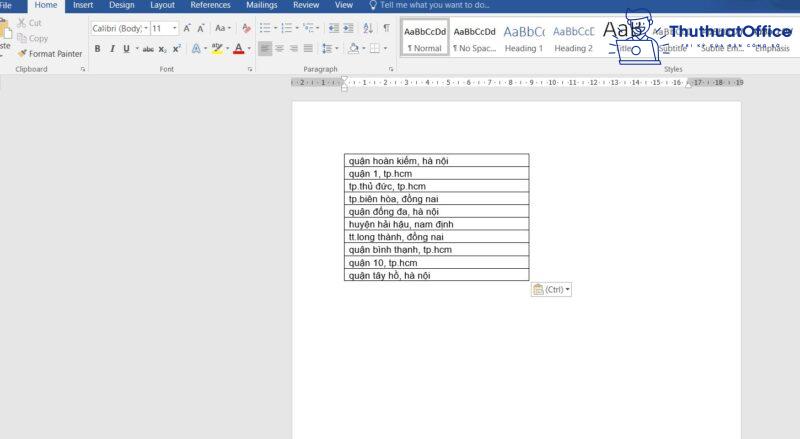Click the Decrease Font Size icon
Screen dimensions: 800x439
[x=201, y=28]
